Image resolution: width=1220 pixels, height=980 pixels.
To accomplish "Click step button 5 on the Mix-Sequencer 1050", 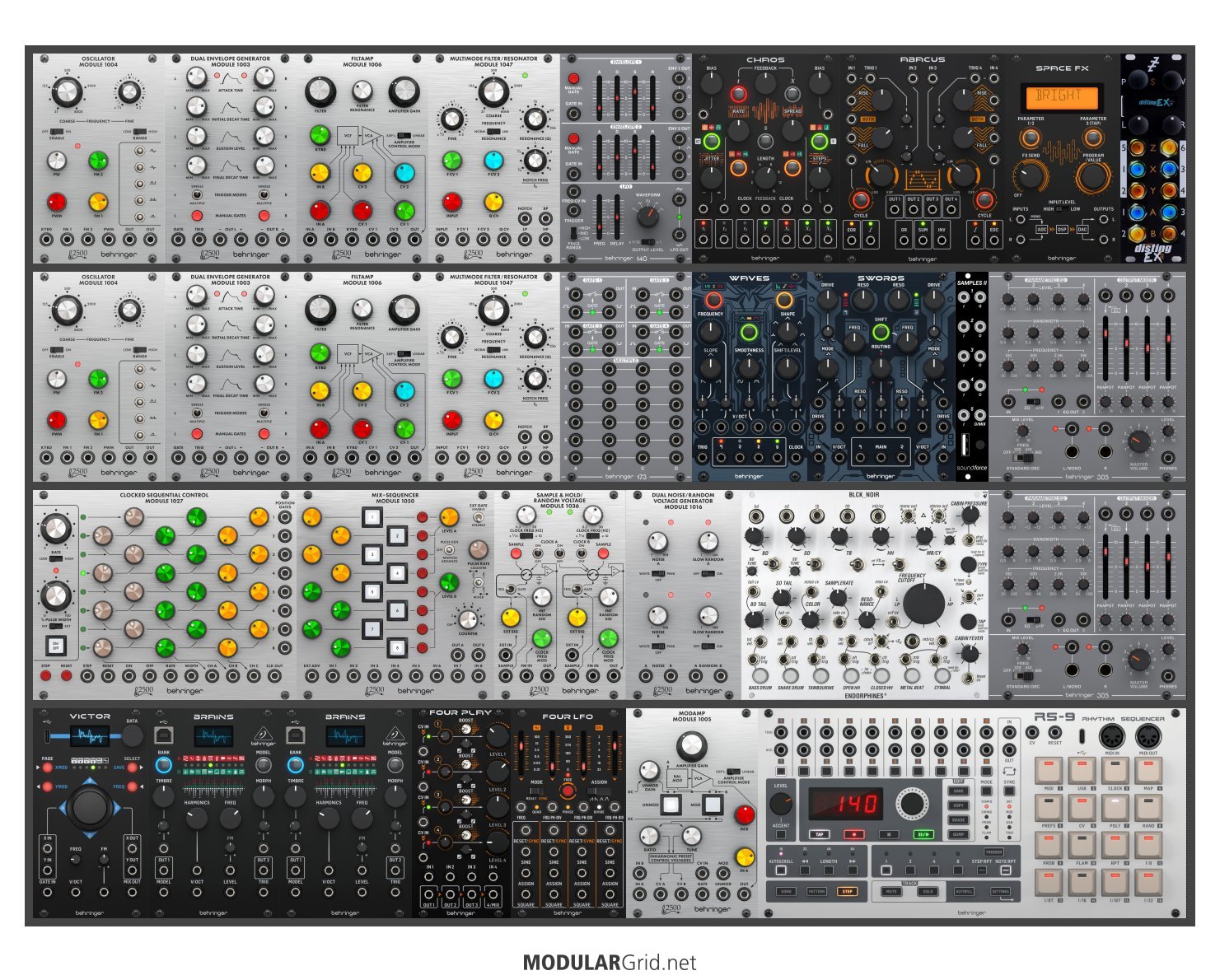I will click(x=372, y=591).
